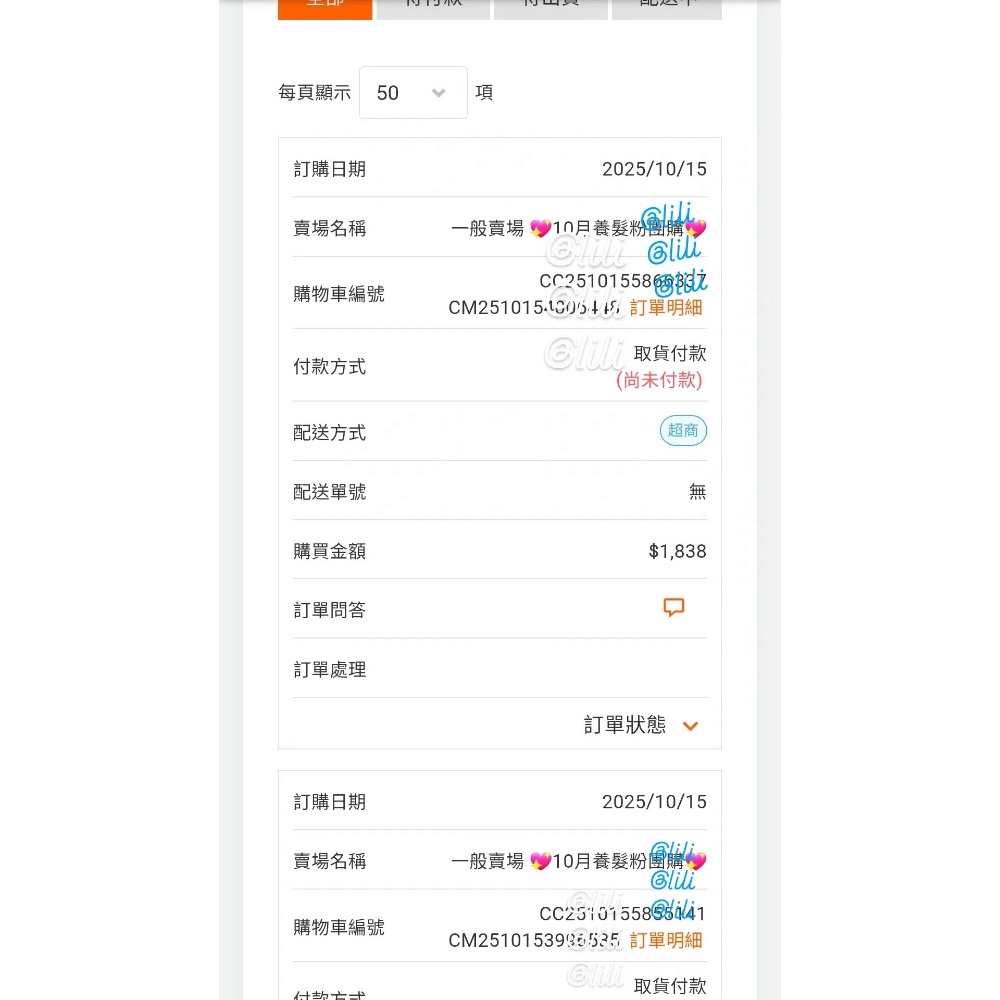Viewport: 1000px width, 1000px height.
Task: Click the red 尚未付款 payment status
Action: [659, 380]
